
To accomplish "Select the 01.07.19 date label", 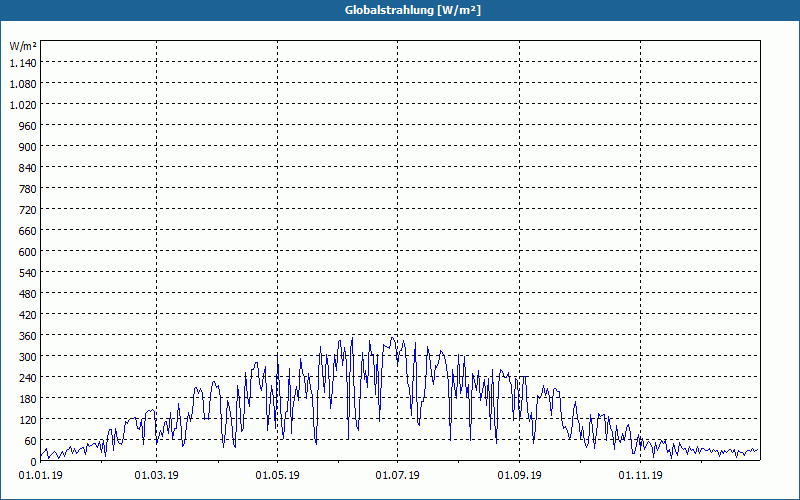I will [397, 476].
